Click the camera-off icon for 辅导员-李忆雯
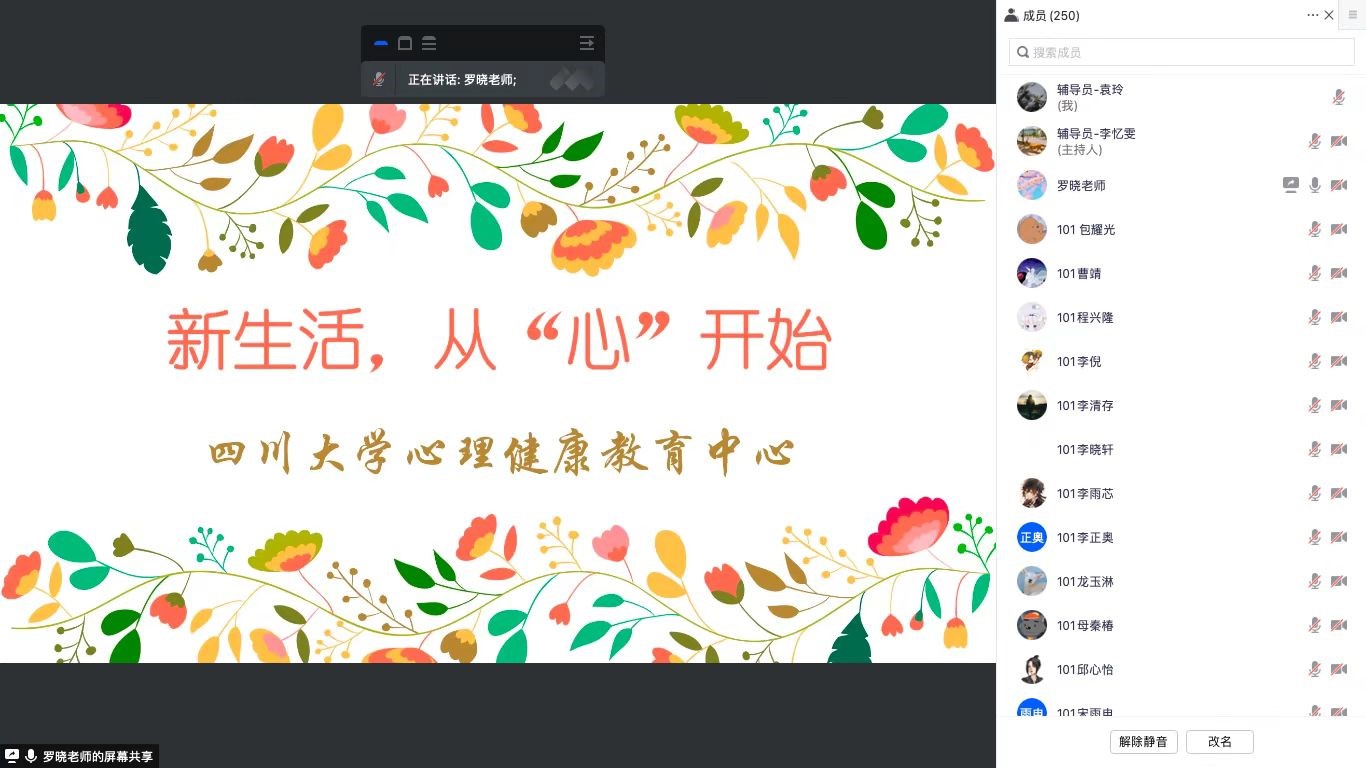Viewport: 1366px width, 768px height. point(1339,141)
